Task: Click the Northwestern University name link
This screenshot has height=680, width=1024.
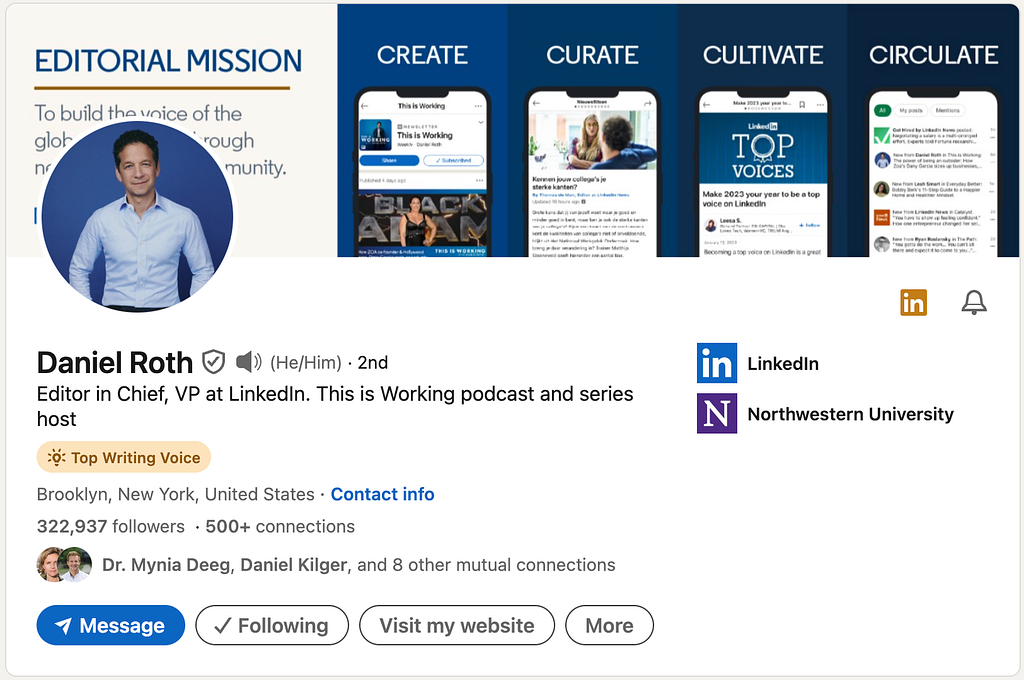Action: [850, 414]
